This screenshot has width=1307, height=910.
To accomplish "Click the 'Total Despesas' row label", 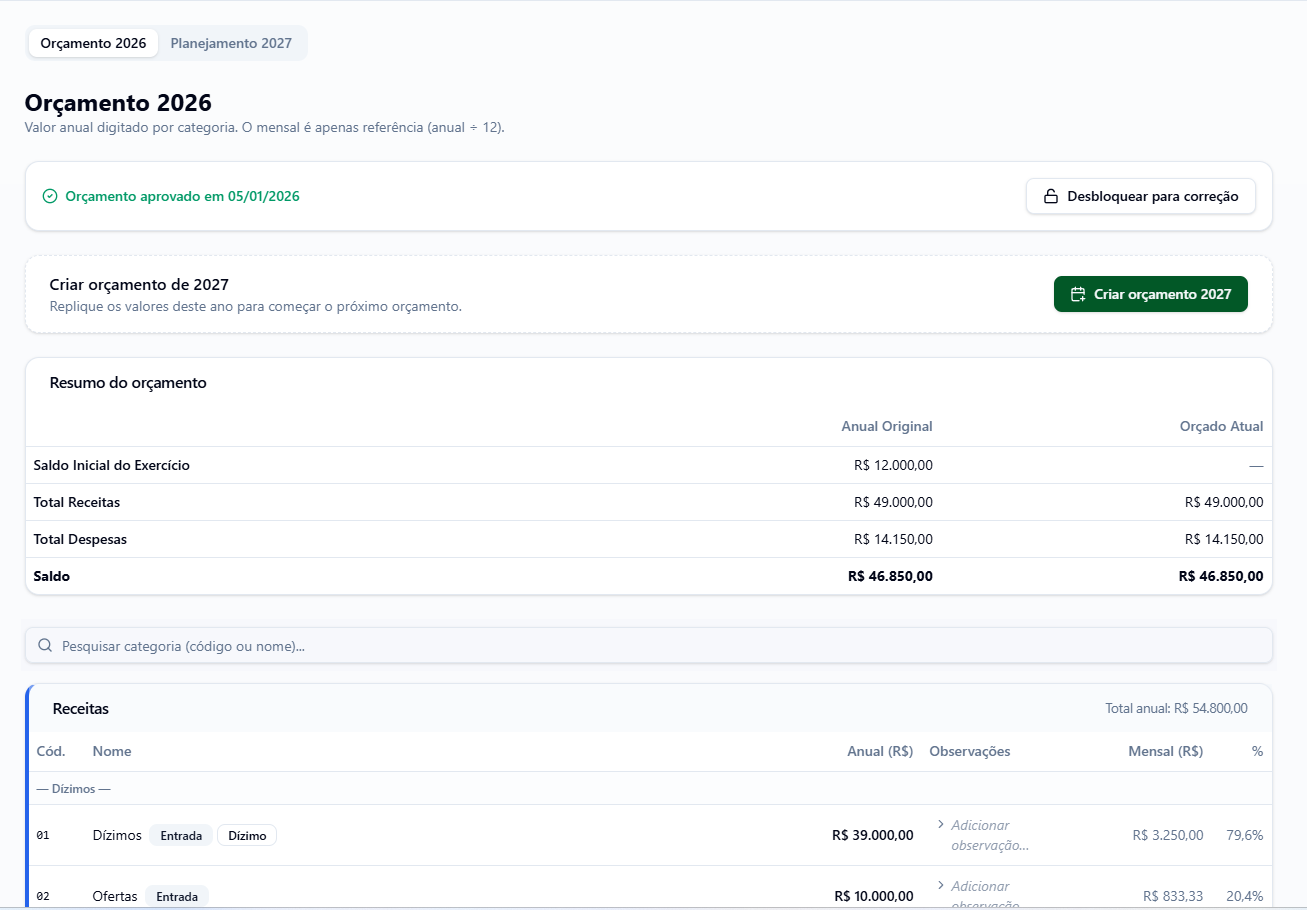I will (x=80, y=539).
